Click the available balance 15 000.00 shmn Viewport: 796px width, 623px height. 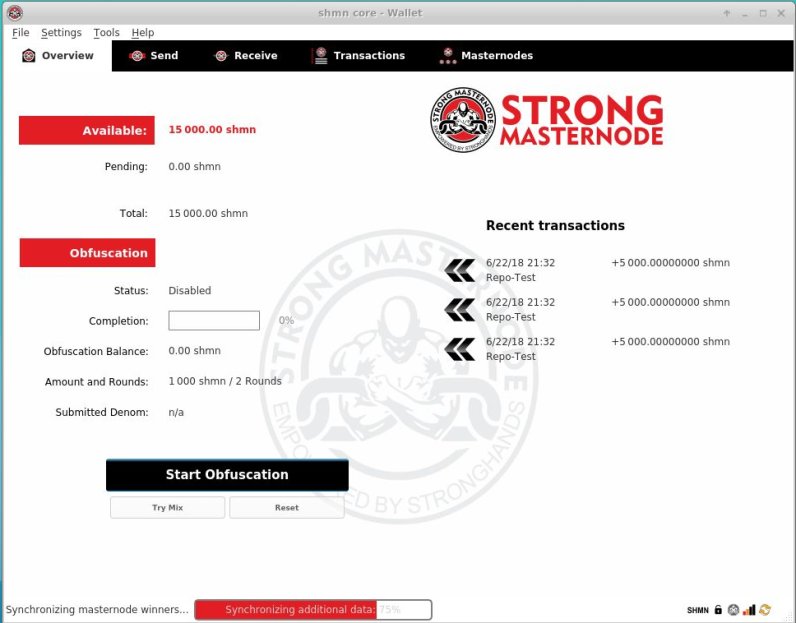(212, 129)
